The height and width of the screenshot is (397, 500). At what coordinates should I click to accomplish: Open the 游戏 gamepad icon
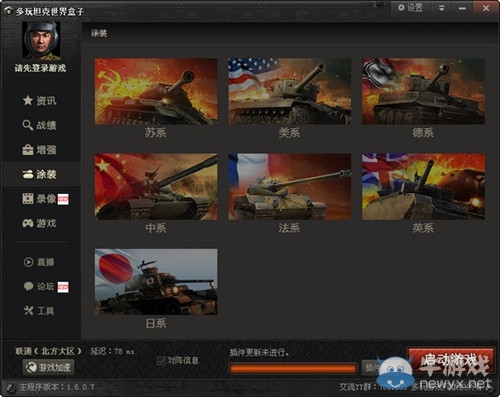(28, 223)
